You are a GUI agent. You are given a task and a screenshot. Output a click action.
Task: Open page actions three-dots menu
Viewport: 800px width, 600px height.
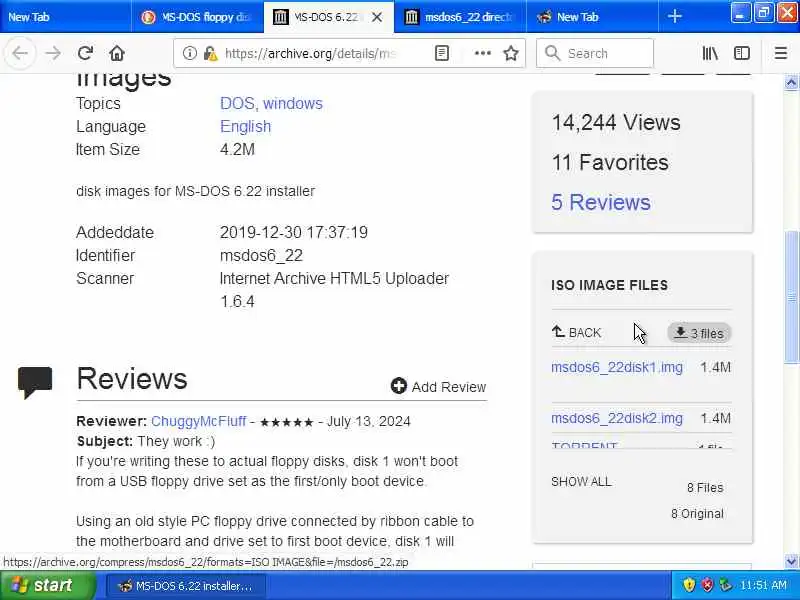[x=483, y=53]
